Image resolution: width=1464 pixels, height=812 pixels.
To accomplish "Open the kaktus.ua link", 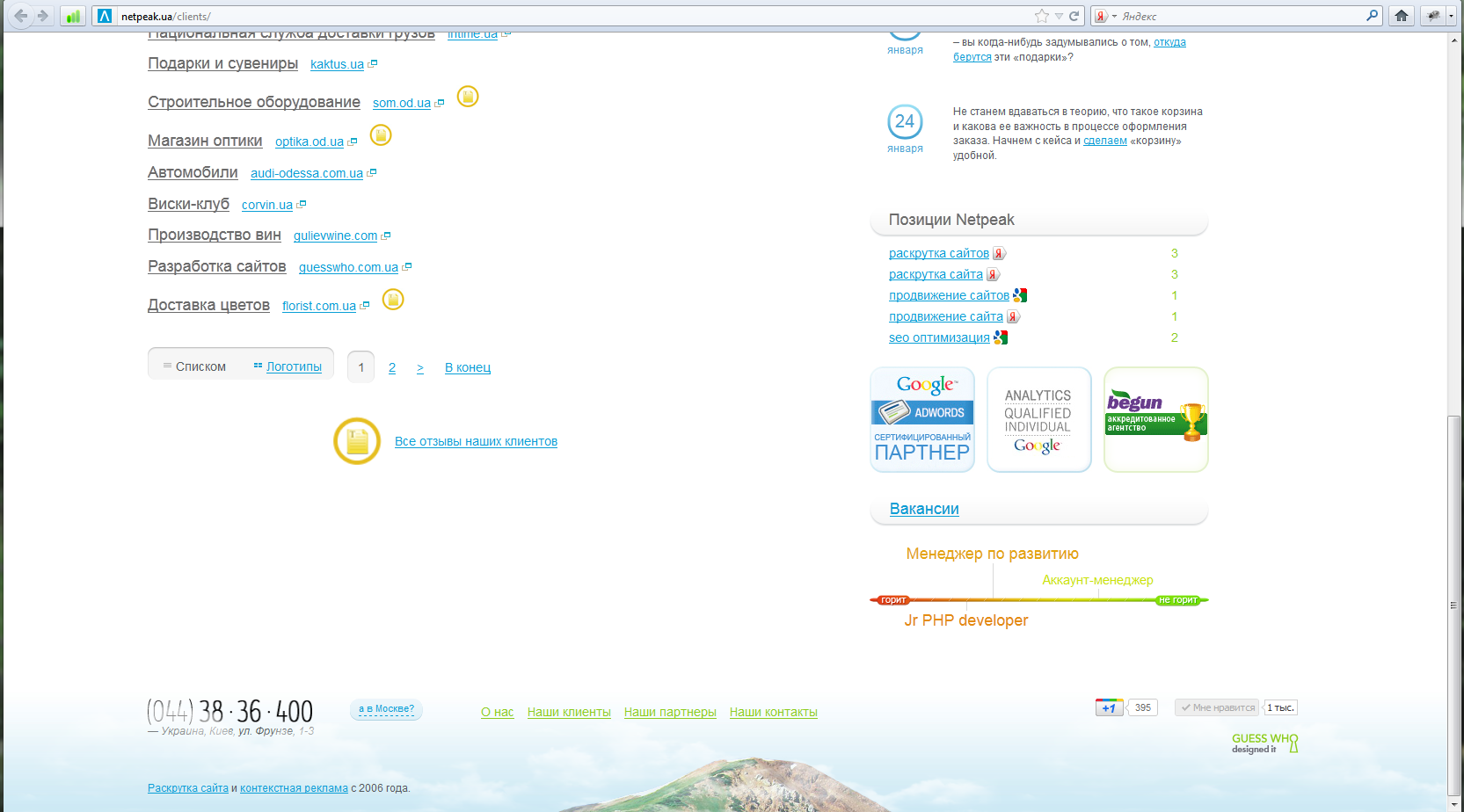I will click(337, 64).
